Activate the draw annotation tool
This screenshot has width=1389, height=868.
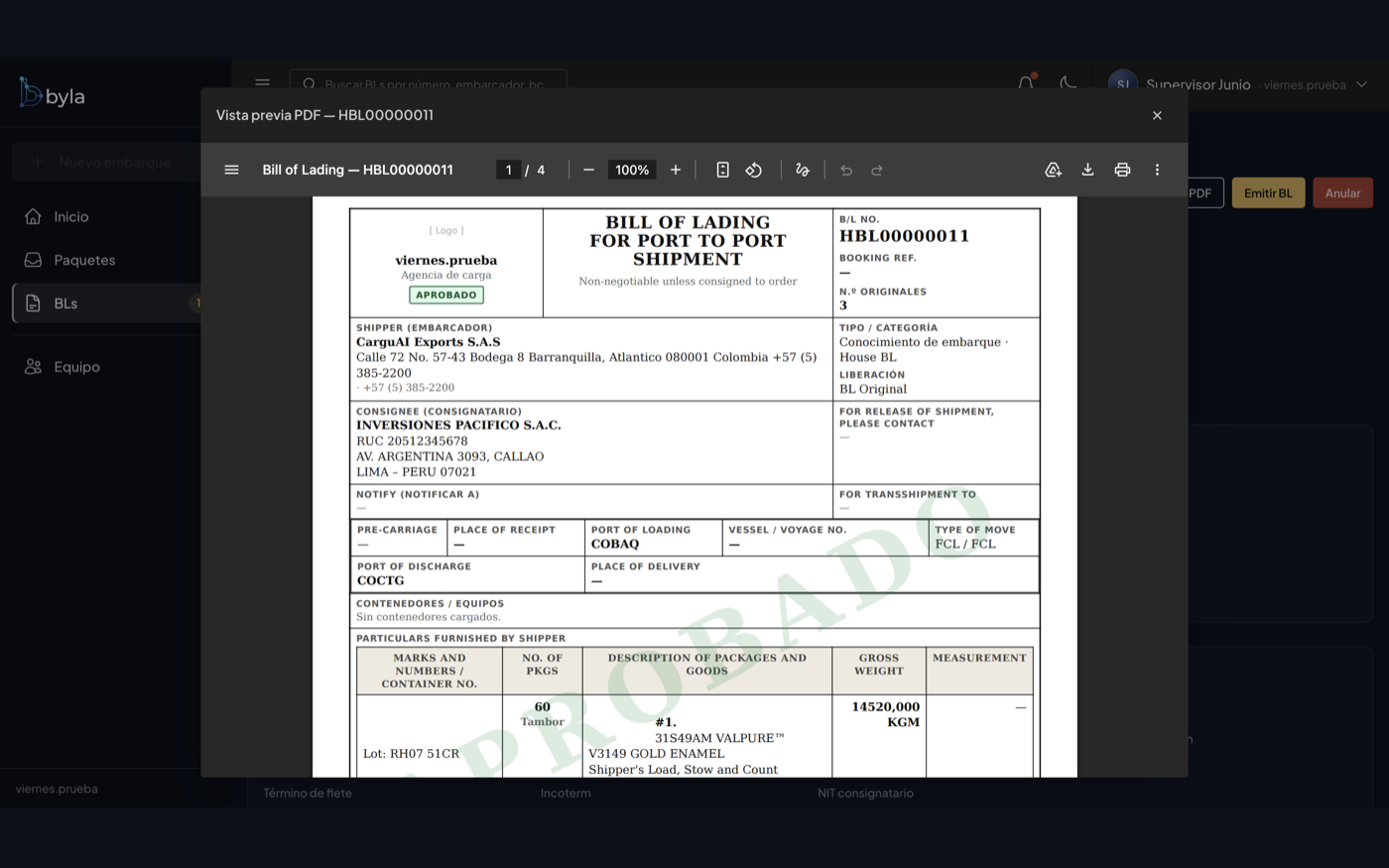click(803, 170)
